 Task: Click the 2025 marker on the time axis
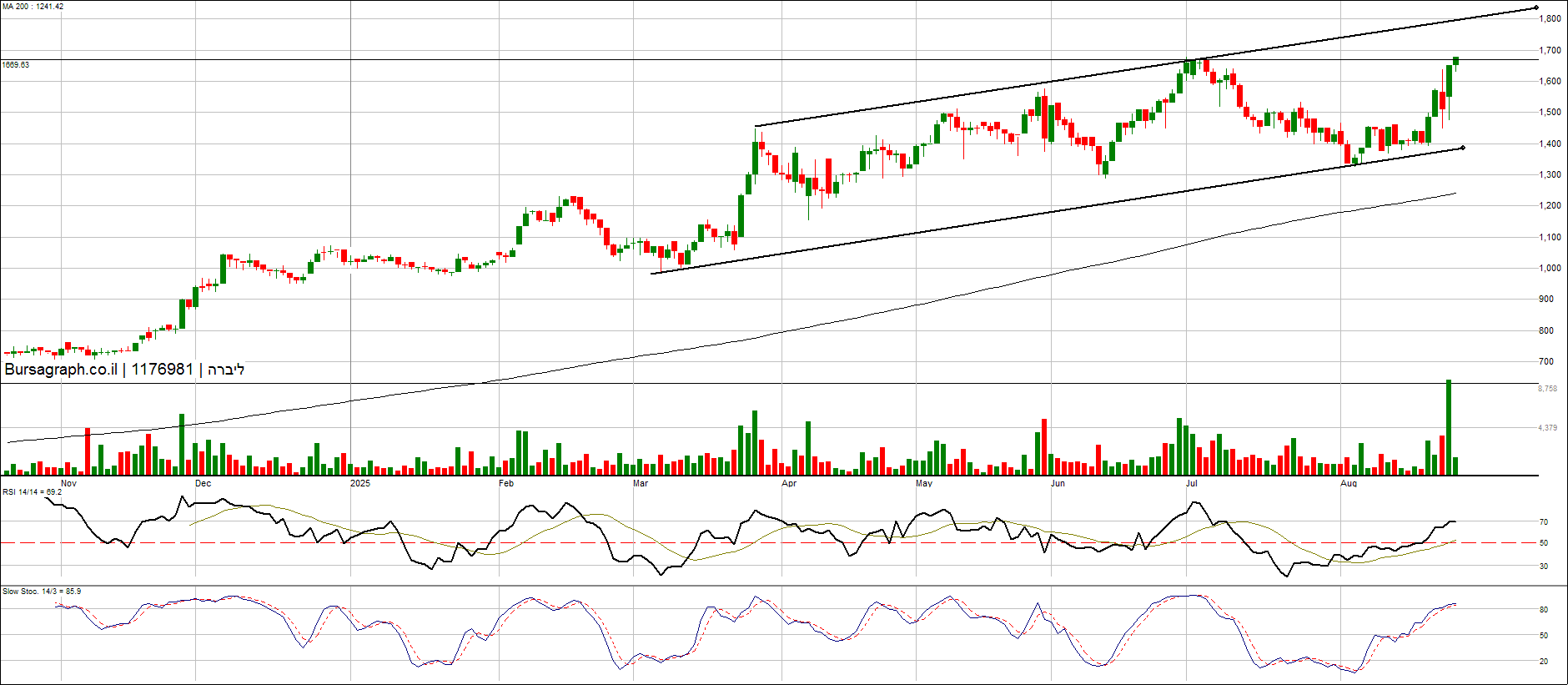pos(359,483)
